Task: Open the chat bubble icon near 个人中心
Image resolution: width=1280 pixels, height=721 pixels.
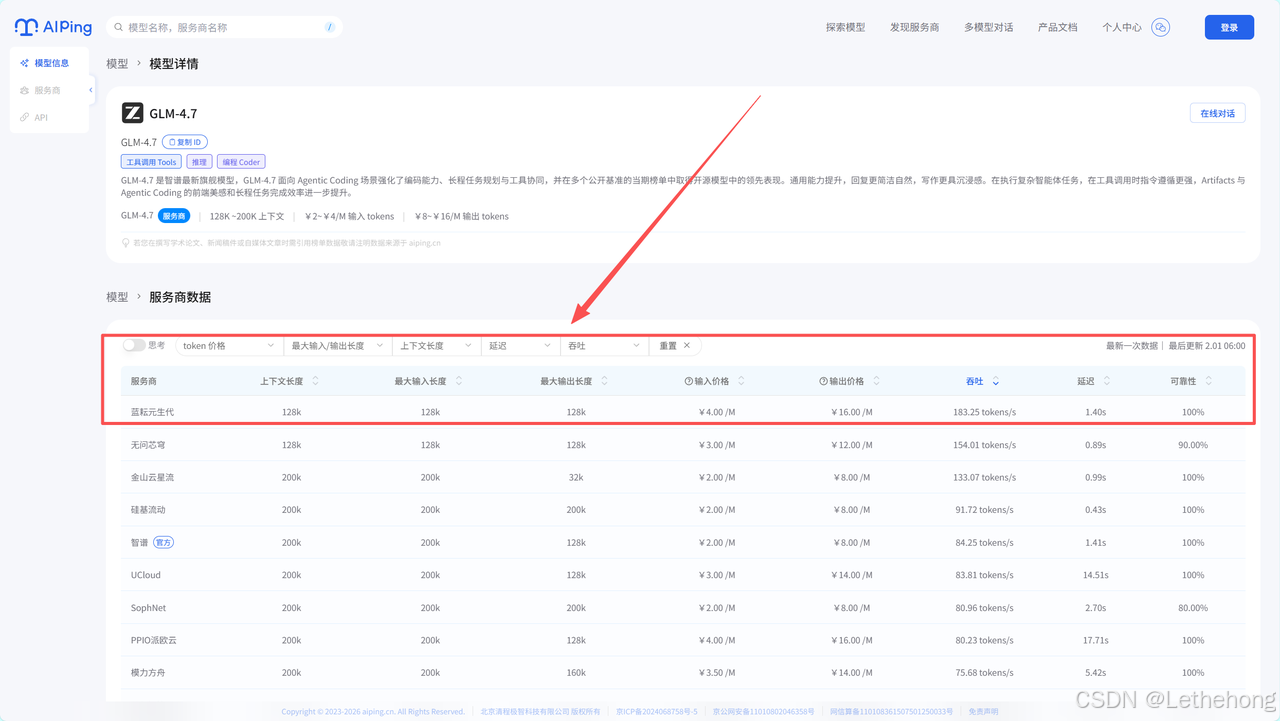Action: point(1160,27)
